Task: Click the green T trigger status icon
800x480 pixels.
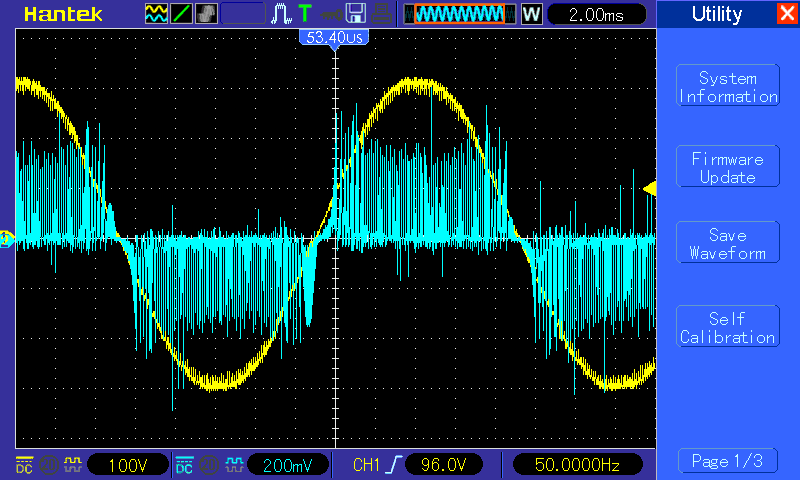Action: pos(304,14)
